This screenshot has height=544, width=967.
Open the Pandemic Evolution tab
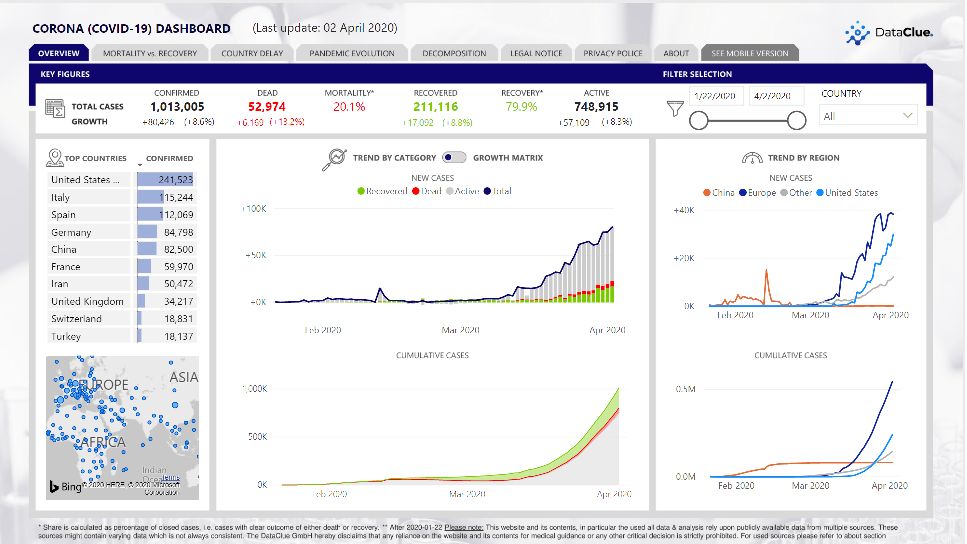click(x=352, y=53)
